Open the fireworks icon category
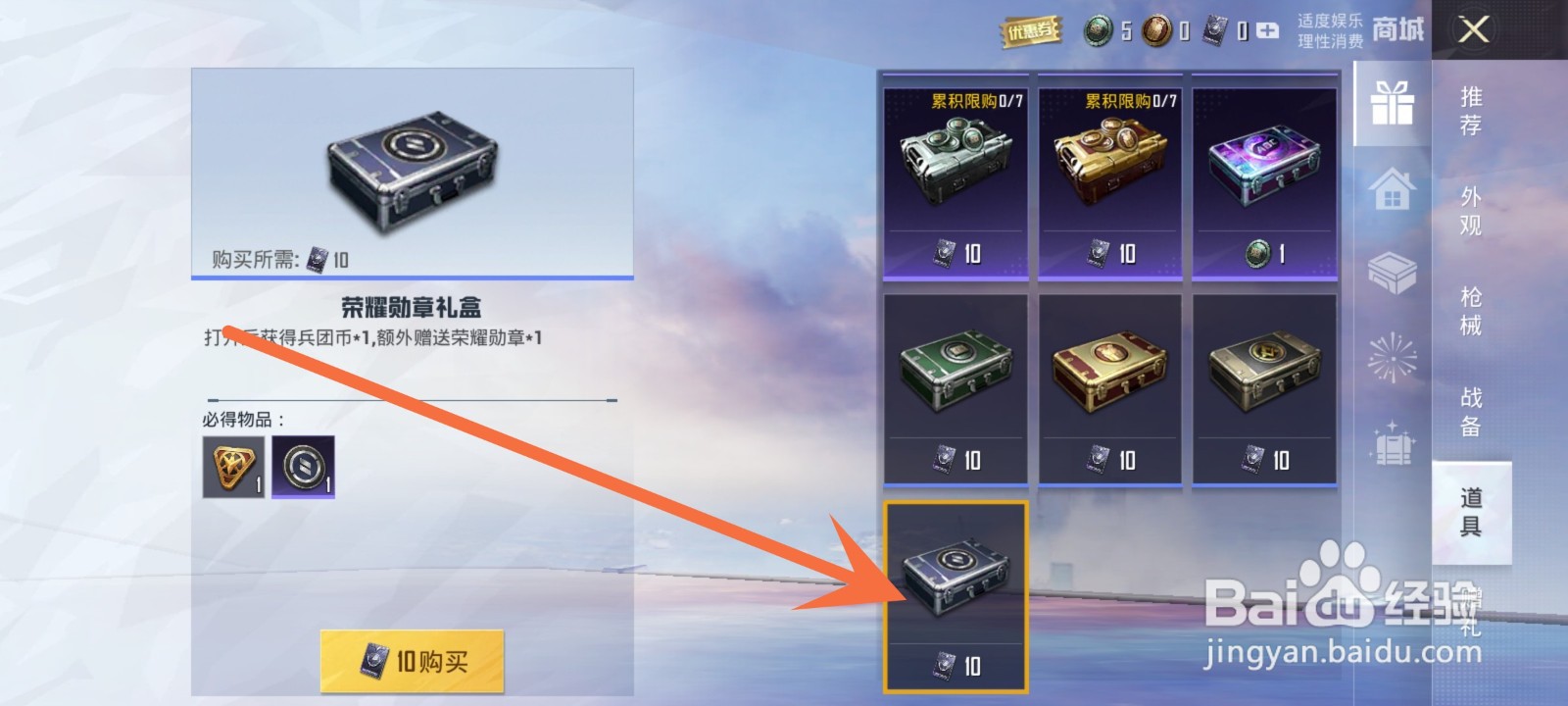Viewport: 1568px width, 706px height. tap(1392, 357)
